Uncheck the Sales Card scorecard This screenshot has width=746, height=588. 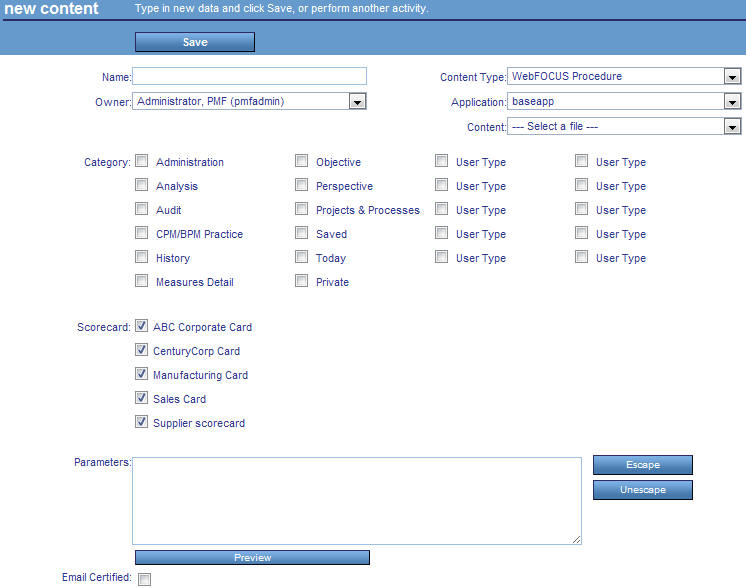point(141,398)
